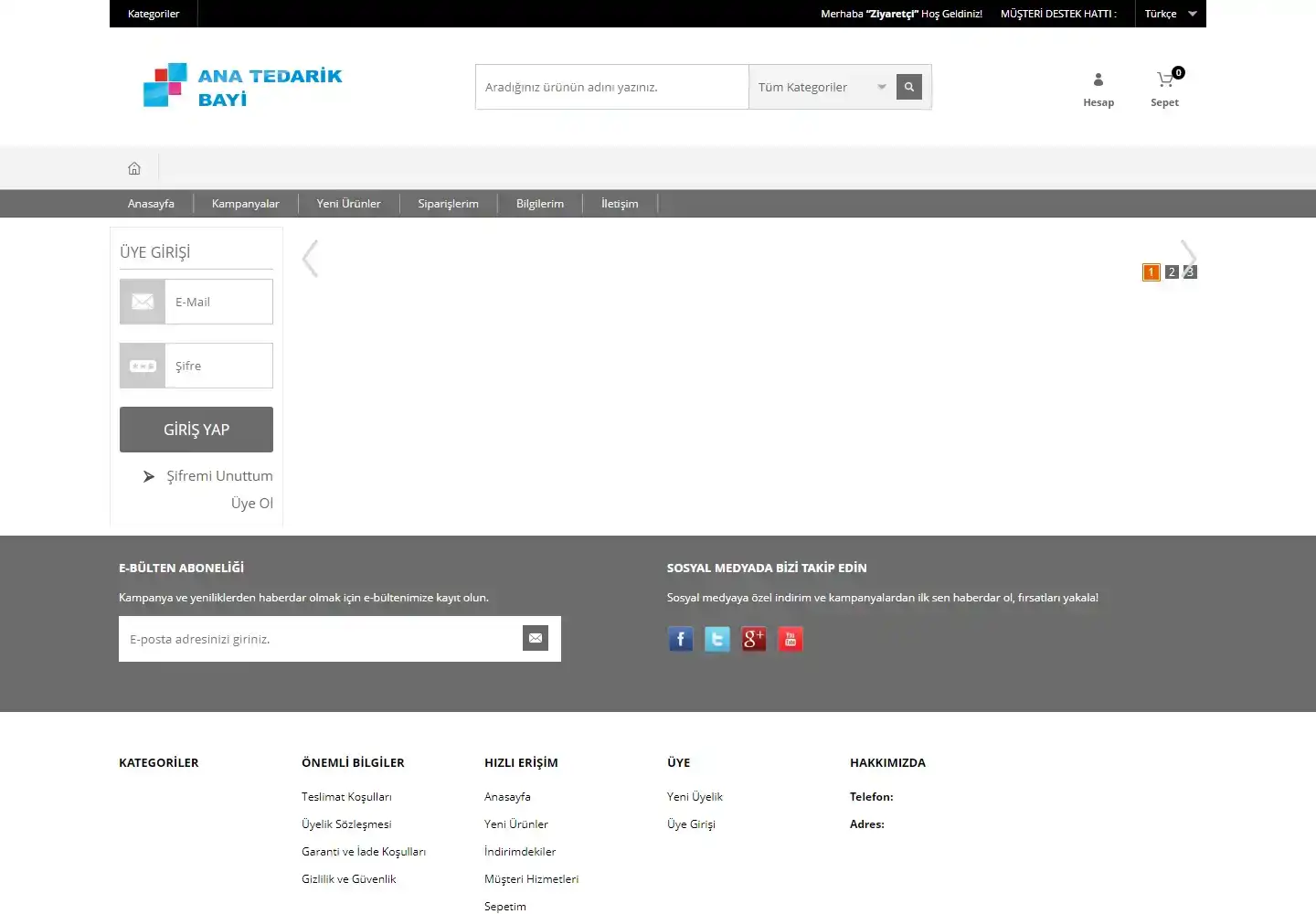Click the password icon beside Şifre field

point(143,366)
